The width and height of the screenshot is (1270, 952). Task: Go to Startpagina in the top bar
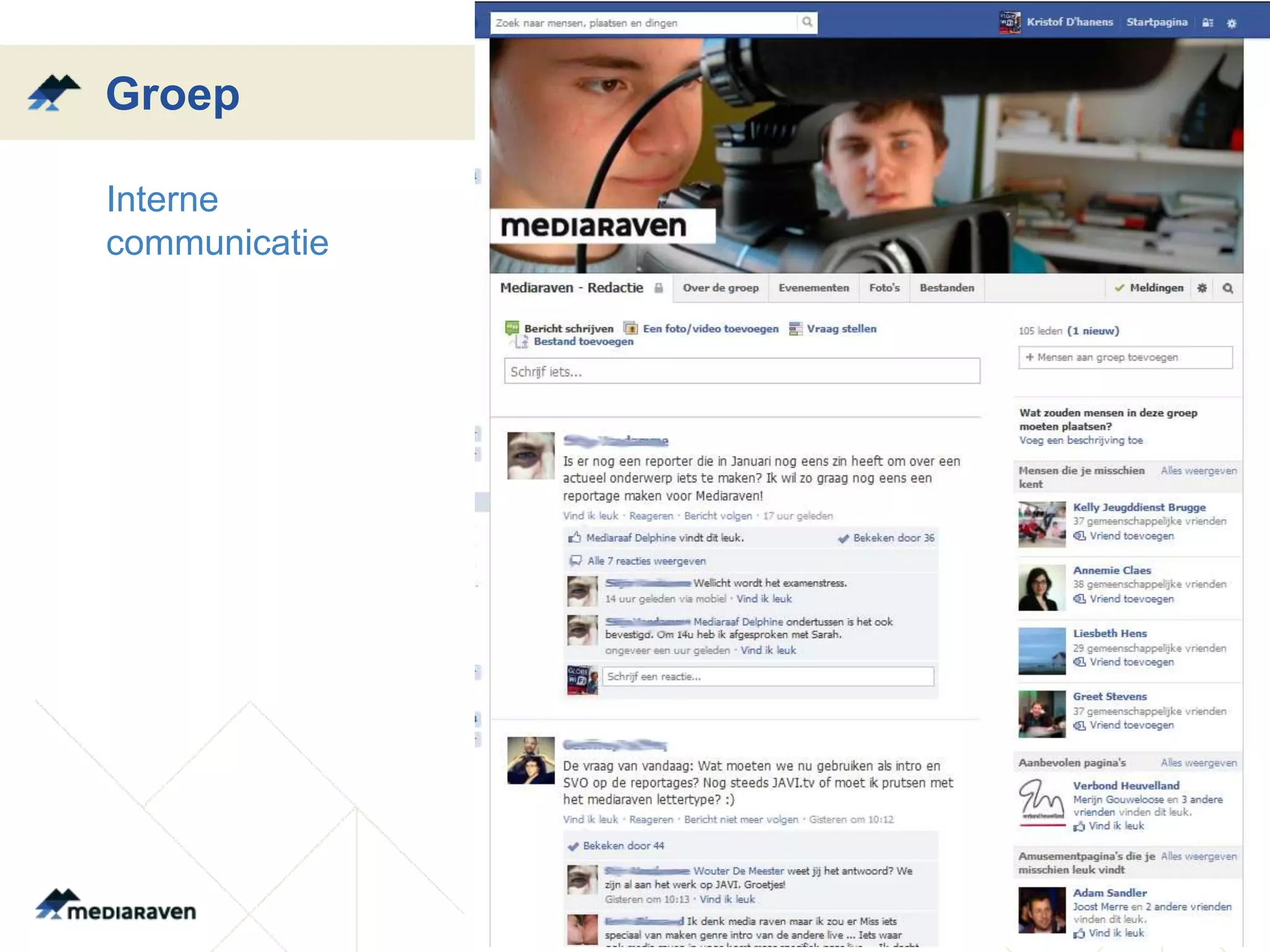(x=1157, y=22)
